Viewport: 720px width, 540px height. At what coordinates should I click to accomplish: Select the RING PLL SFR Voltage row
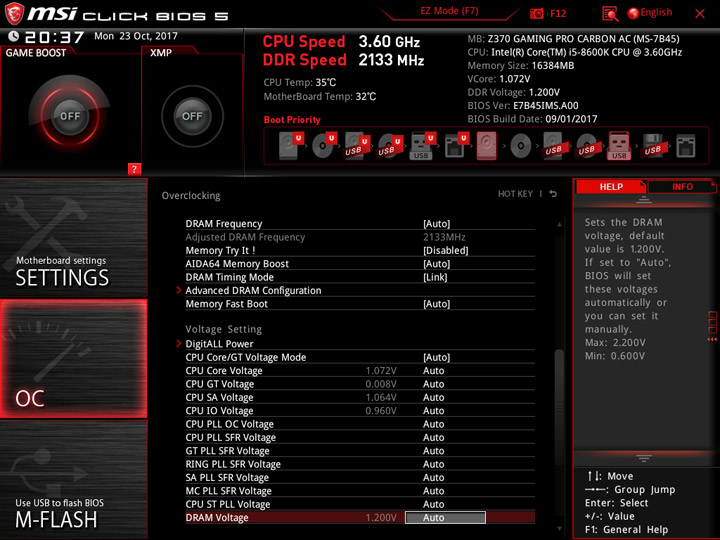tap(360, 464)
